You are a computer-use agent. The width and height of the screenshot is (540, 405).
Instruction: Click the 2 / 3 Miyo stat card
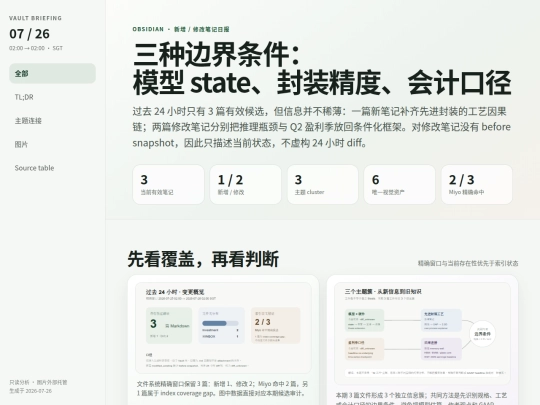pyautogui.click(x=477, y=185)
